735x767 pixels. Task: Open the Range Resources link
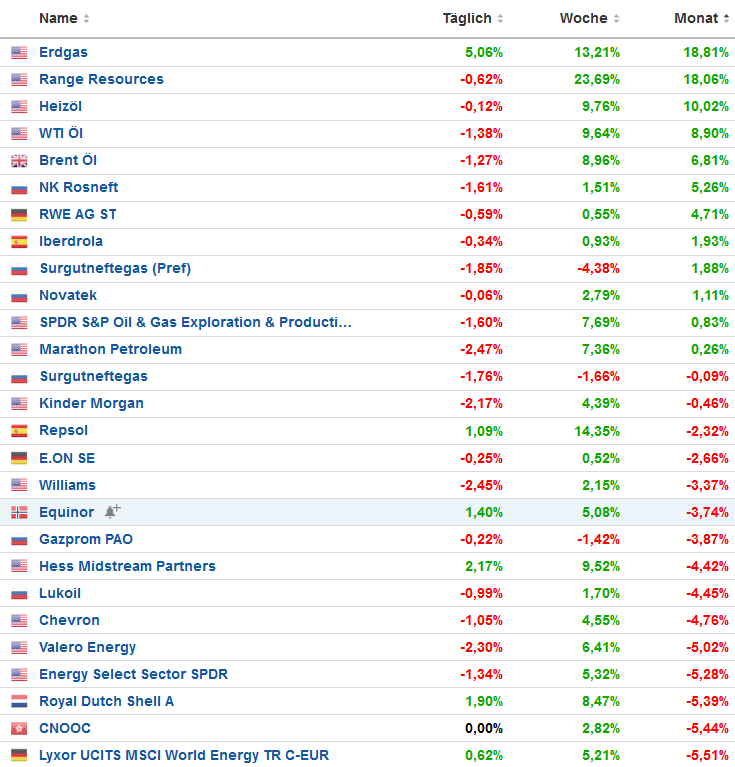(x=101, y=79)
